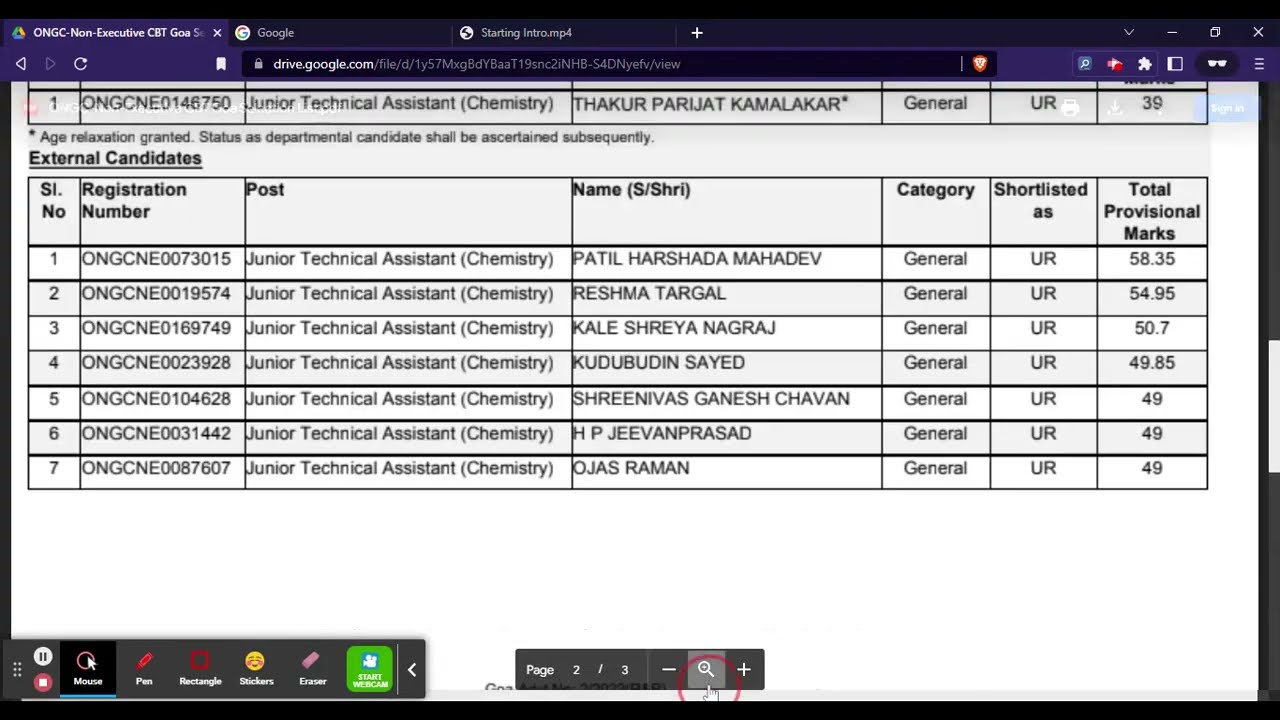The height and width of the screenshot is (720, 1280).
Task: Click the marks value 54.95
Action: 1152,294
